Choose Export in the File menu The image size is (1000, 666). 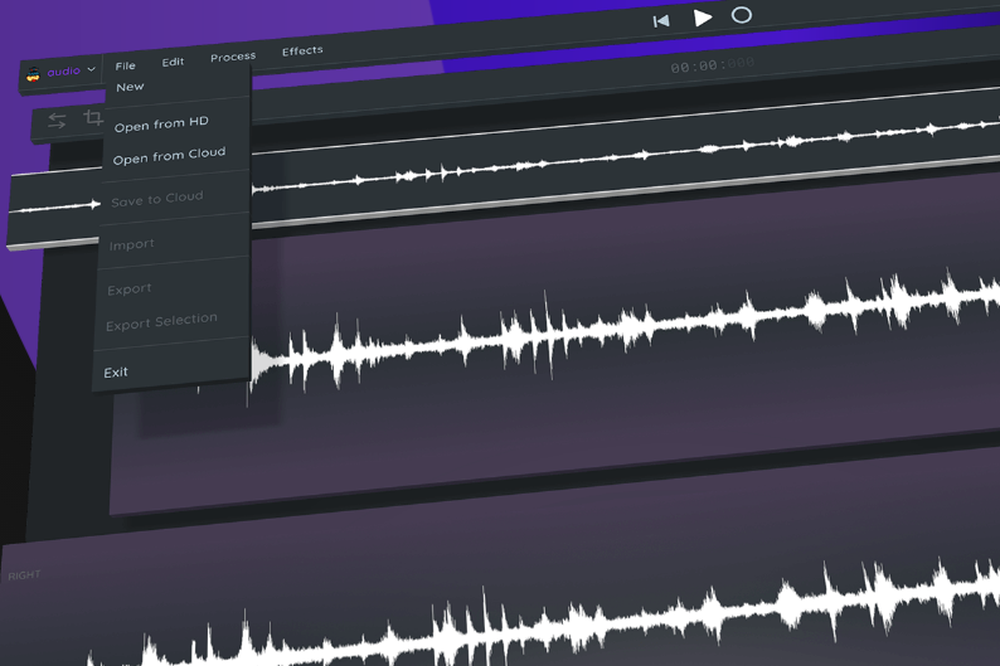pos(129,289)
